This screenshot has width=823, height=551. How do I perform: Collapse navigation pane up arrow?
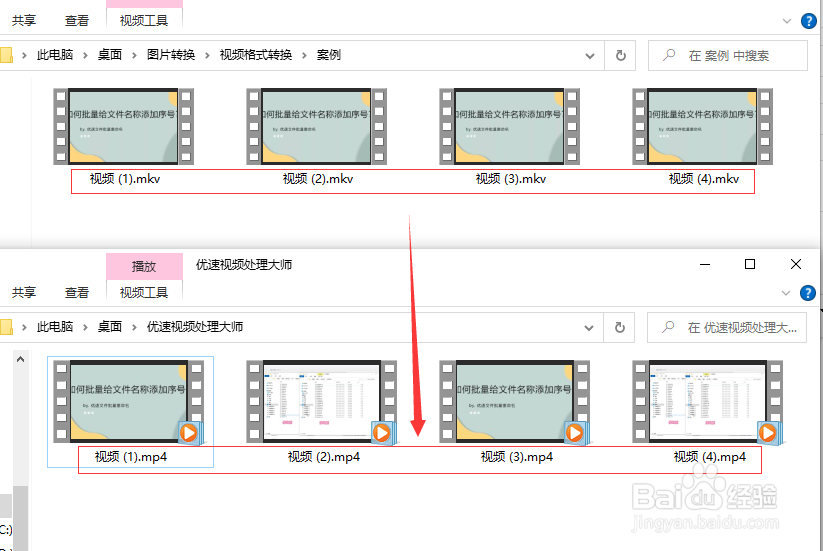[20, 359]
